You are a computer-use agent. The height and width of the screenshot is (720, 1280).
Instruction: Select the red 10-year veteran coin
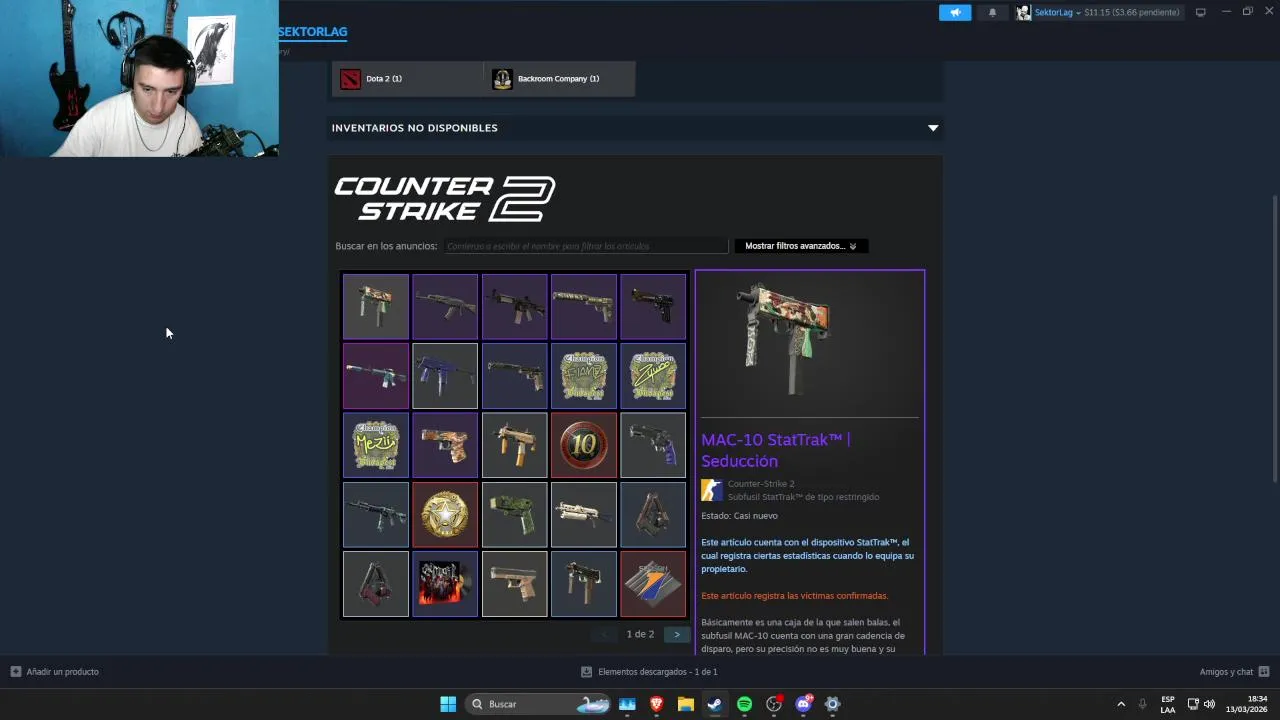coord(584,445)
